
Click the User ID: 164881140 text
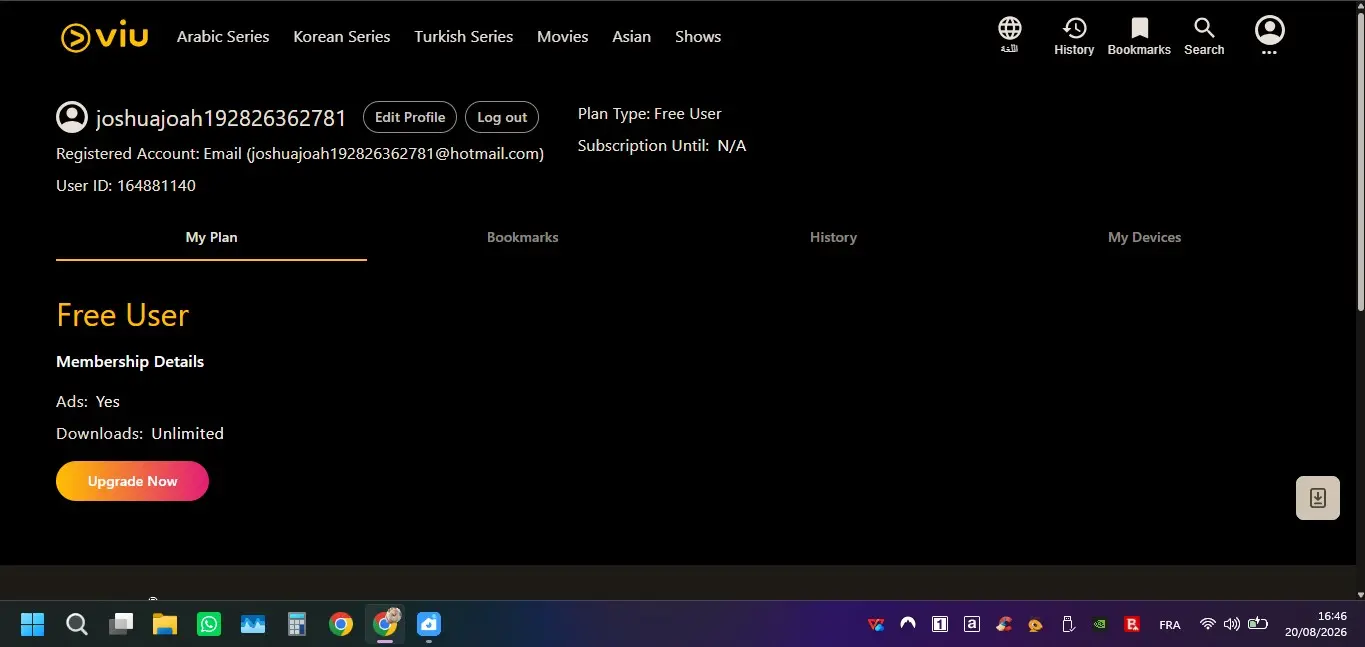[x=126, y=186]
